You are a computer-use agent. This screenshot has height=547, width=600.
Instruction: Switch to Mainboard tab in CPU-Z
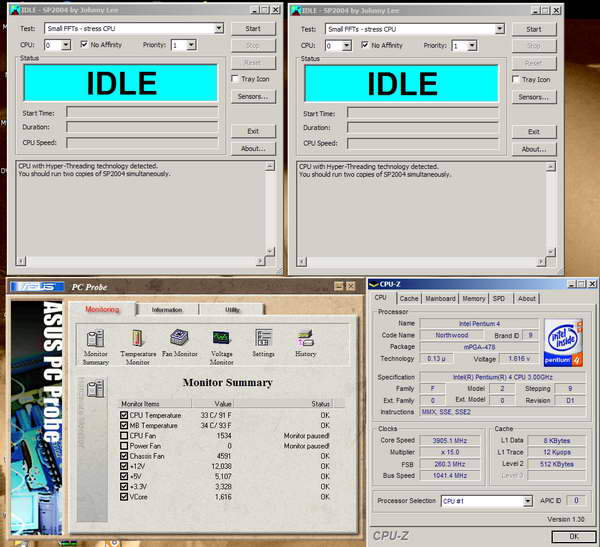[x=440, y=298]
